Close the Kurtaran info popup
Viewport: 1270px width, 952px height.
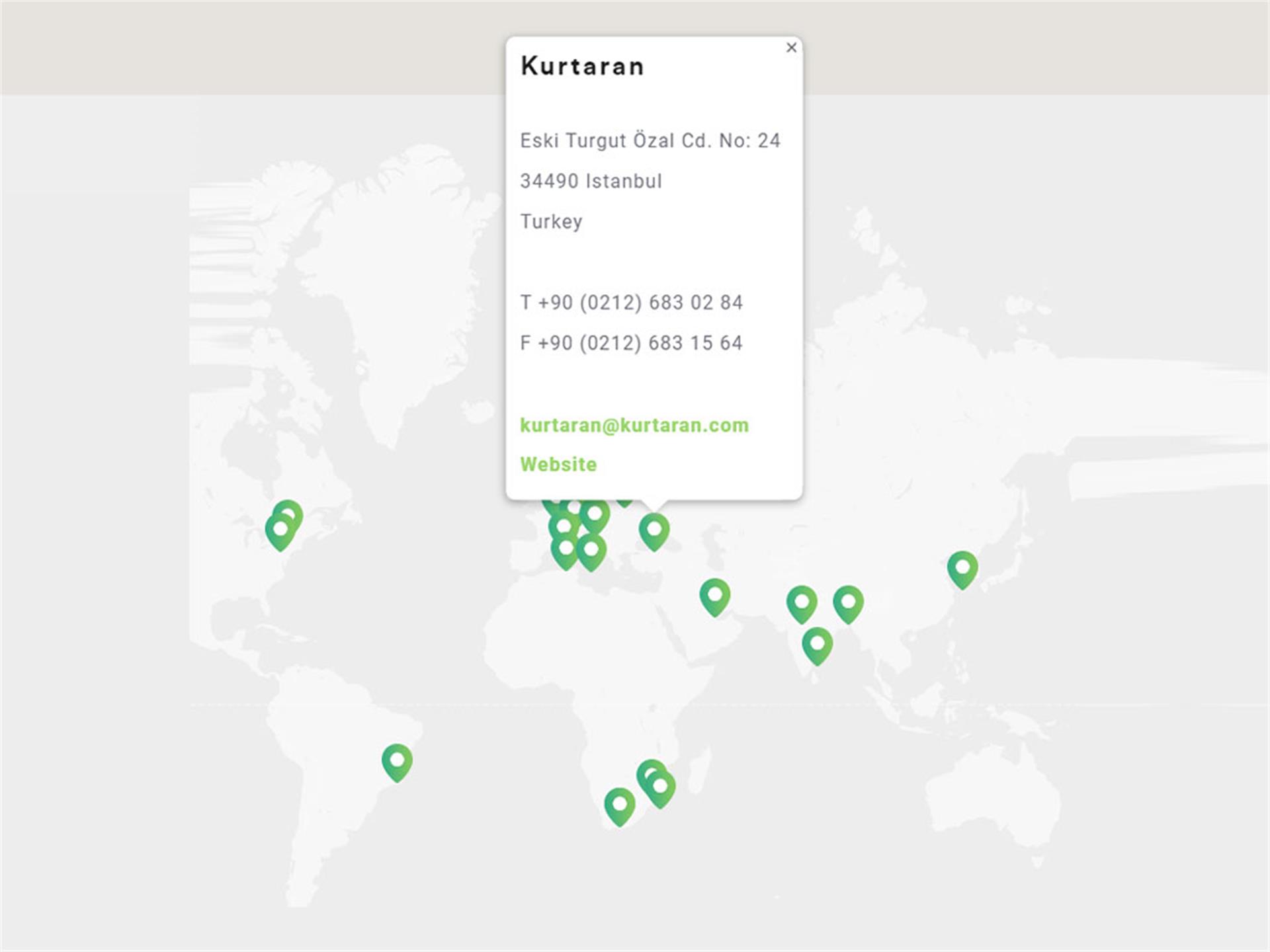tap(791, 48)
